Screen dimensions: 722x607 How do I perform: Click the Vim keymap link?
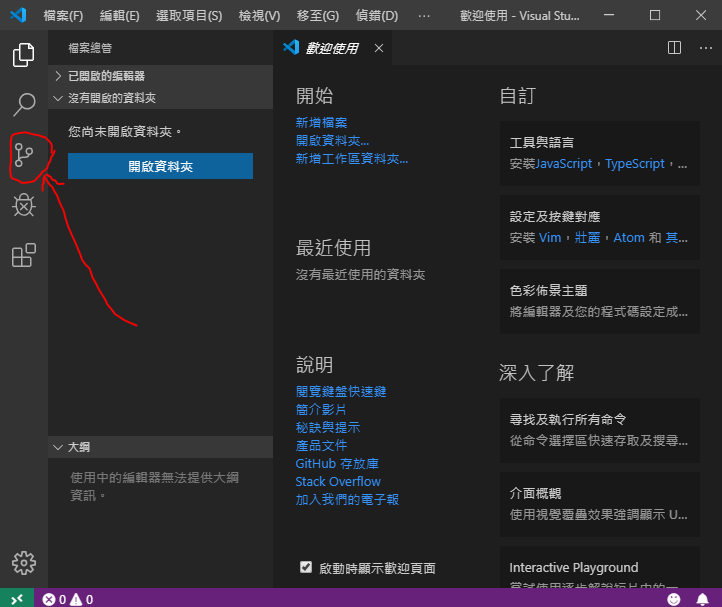coord(550,238)
